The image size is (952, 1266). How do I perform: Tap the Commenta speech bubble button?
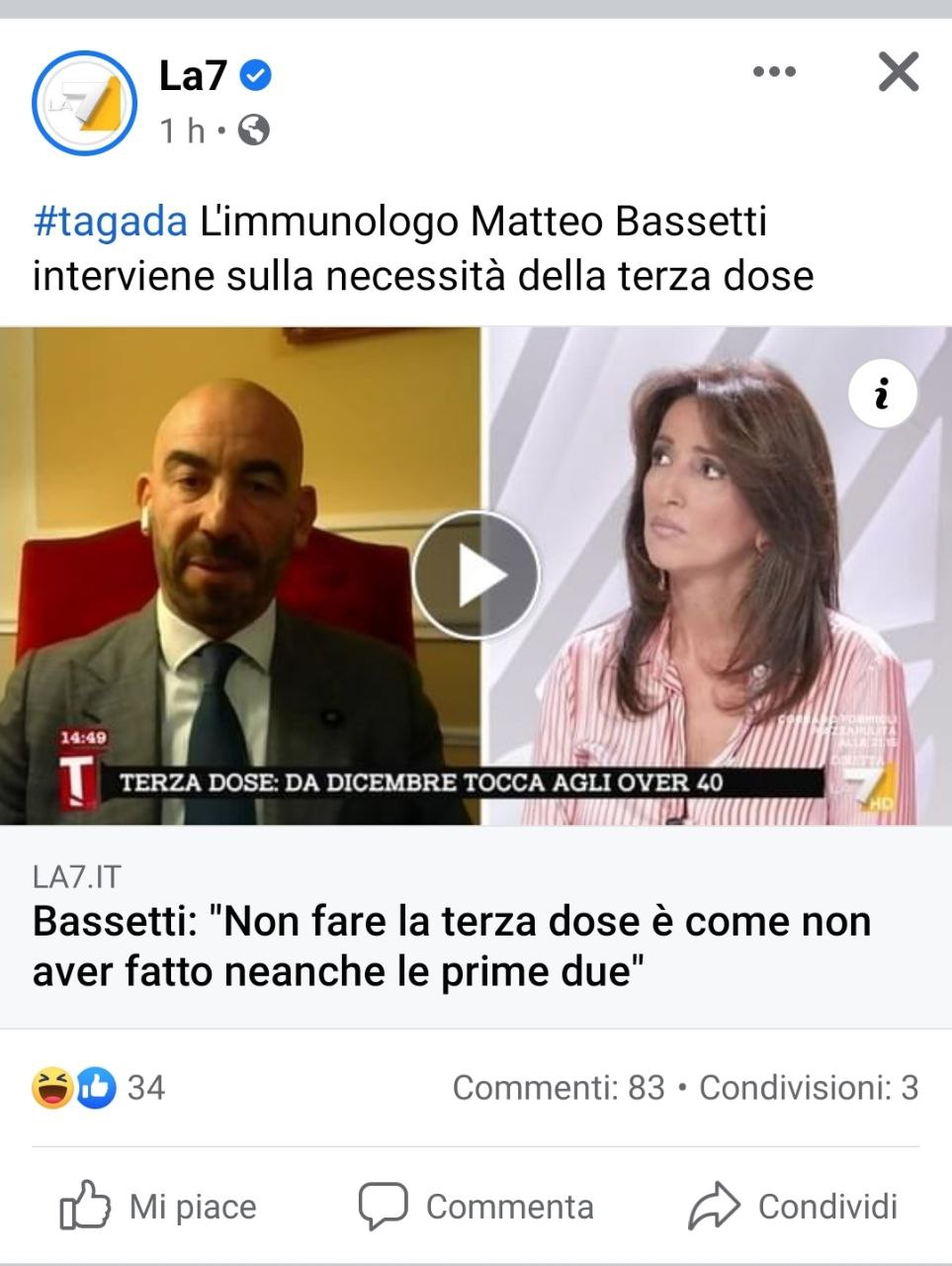pos(476,1206)
